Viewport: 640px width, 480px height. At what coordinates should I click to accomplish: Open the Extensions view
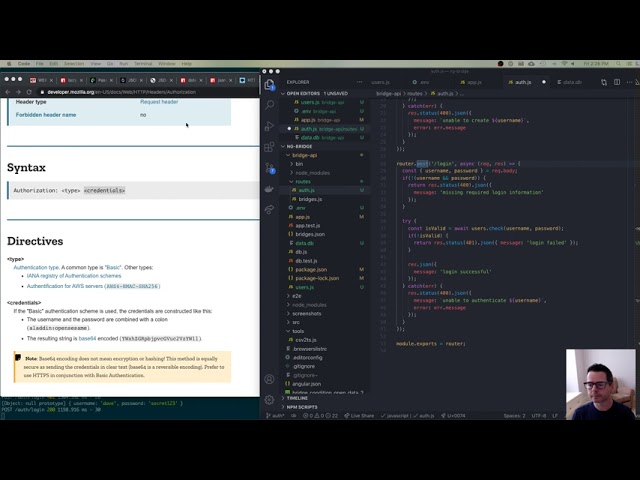269,147
